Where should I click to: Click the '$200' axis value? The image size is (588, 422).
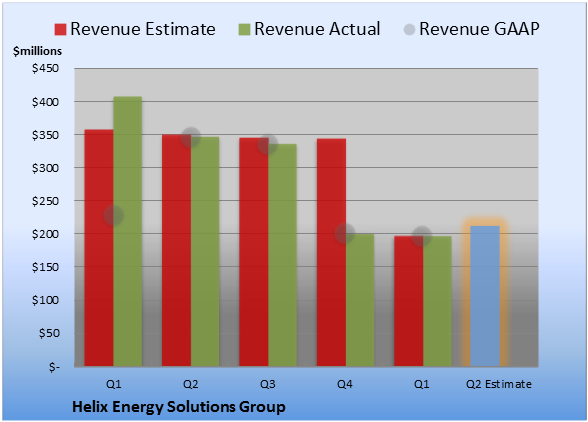click(45, 234)
